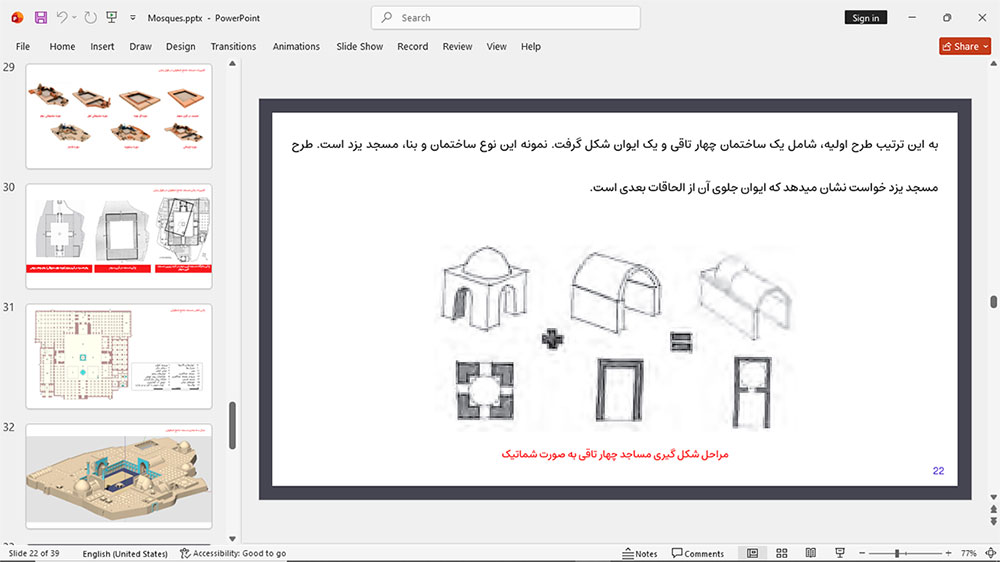Open the Undo history dropdown arrow

point(74,18)
